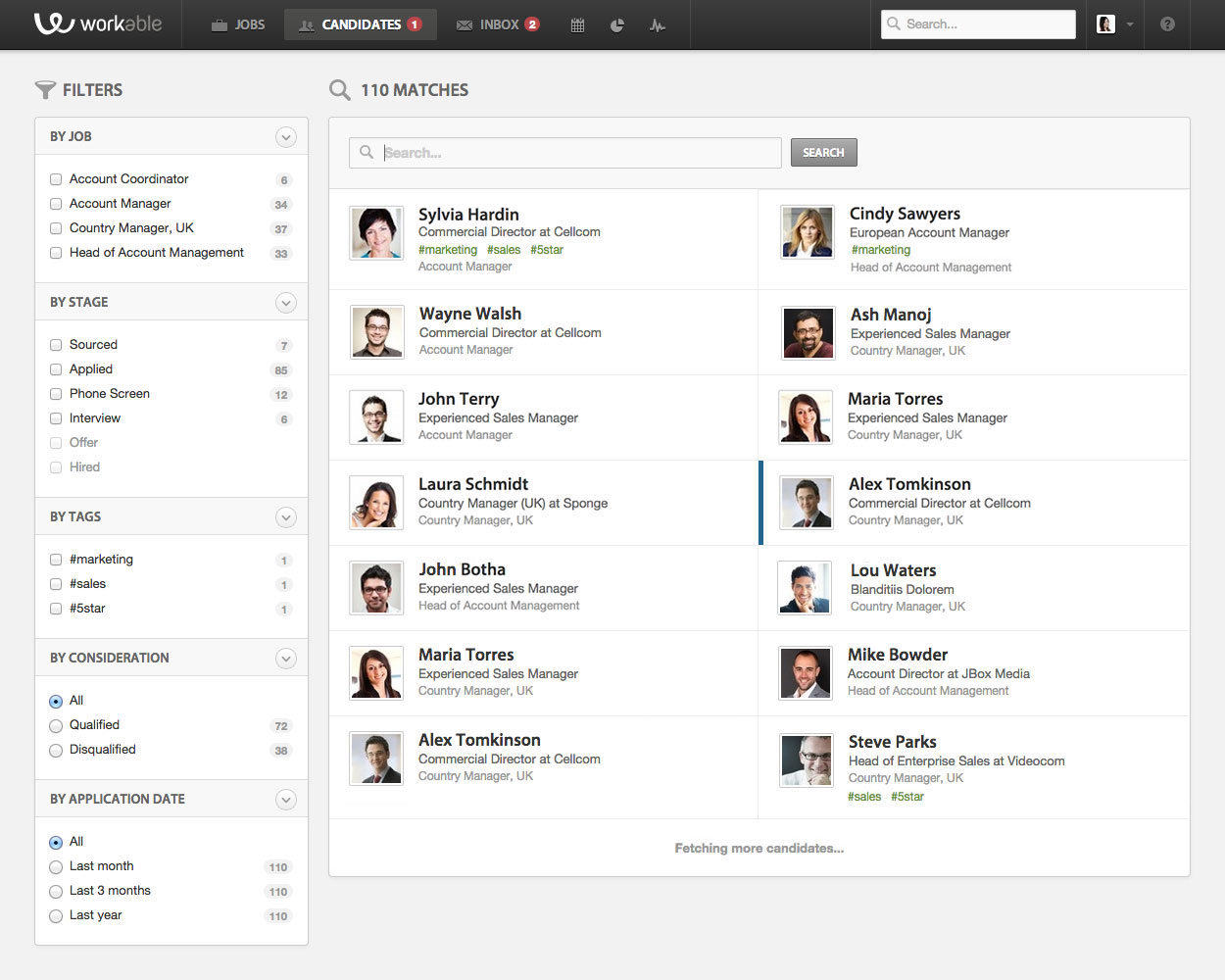Select the Qualified radio button
Image resolution: width=1225 pixels, height=980 pixels.
(x=56, y=725)
